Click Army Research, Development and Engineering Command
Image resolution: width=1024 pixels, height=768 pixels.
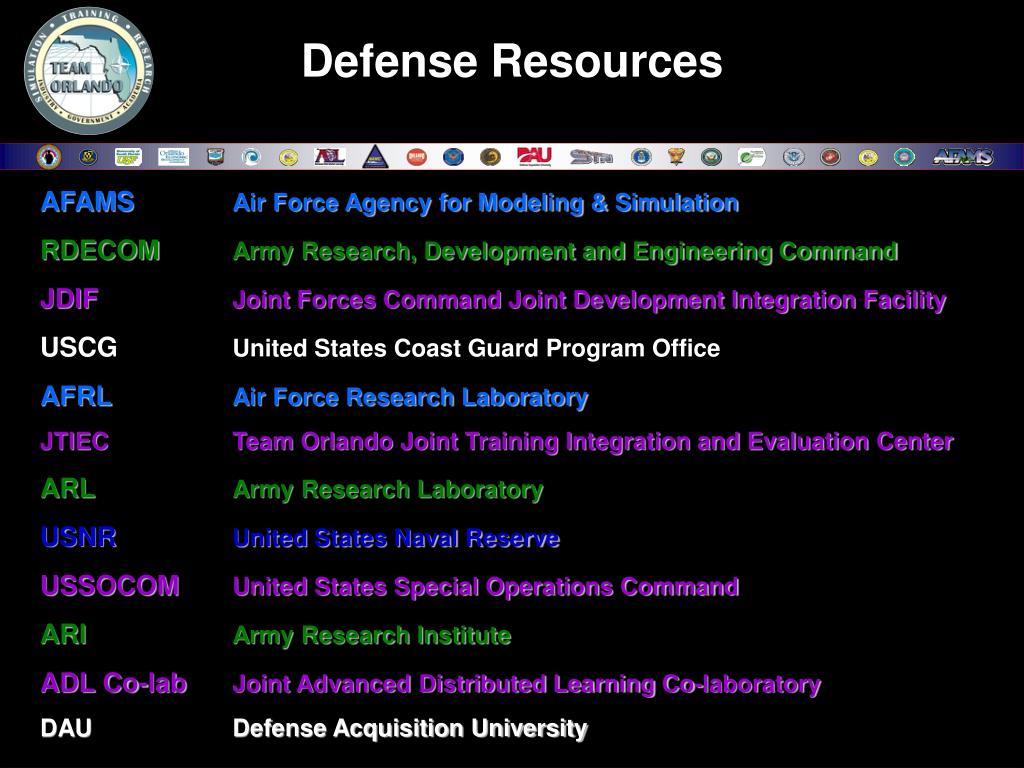(x=566, y=252)
